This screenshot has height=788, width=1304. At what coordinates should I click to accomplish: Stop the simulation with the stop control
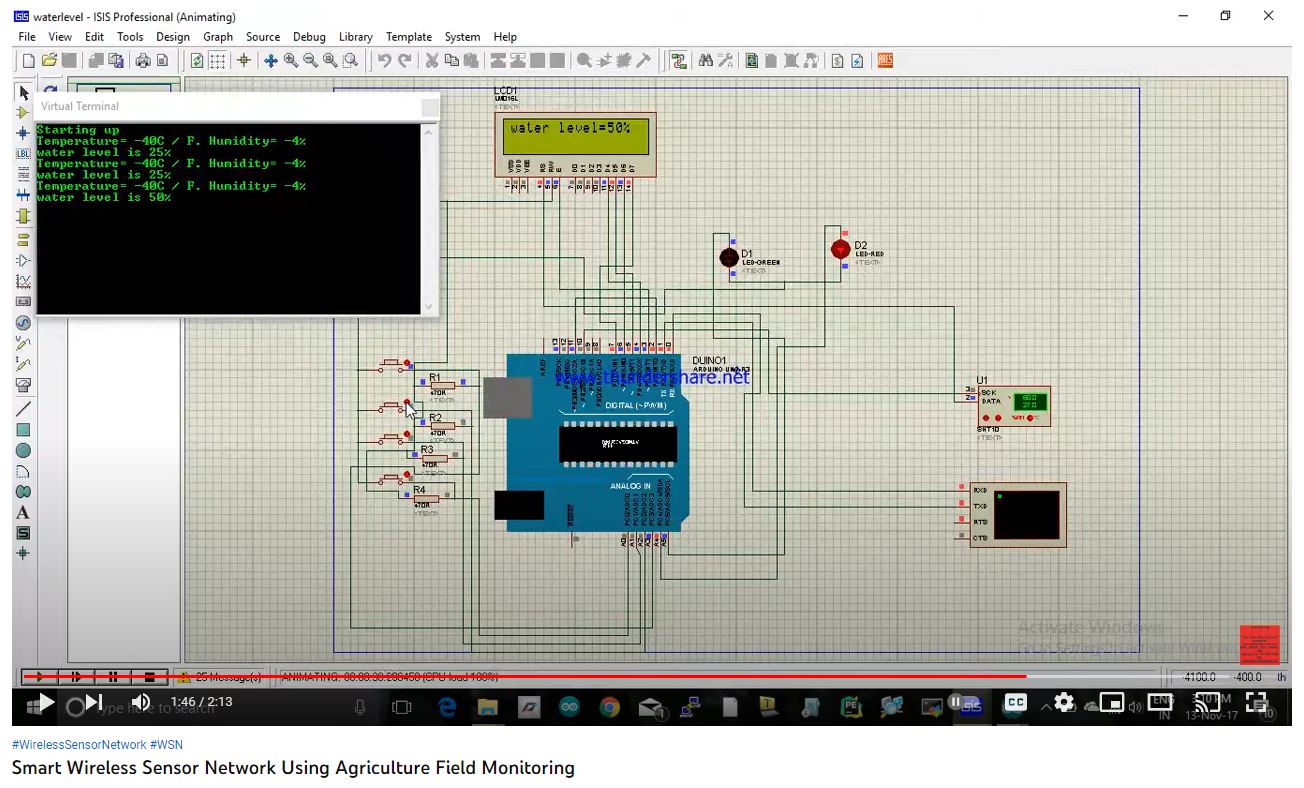[x=149, y=677]
